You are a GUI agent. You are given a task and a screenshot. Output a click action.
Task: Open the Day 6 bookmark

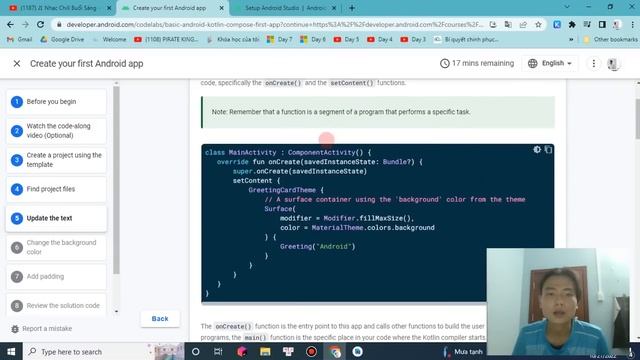(313, 39)
